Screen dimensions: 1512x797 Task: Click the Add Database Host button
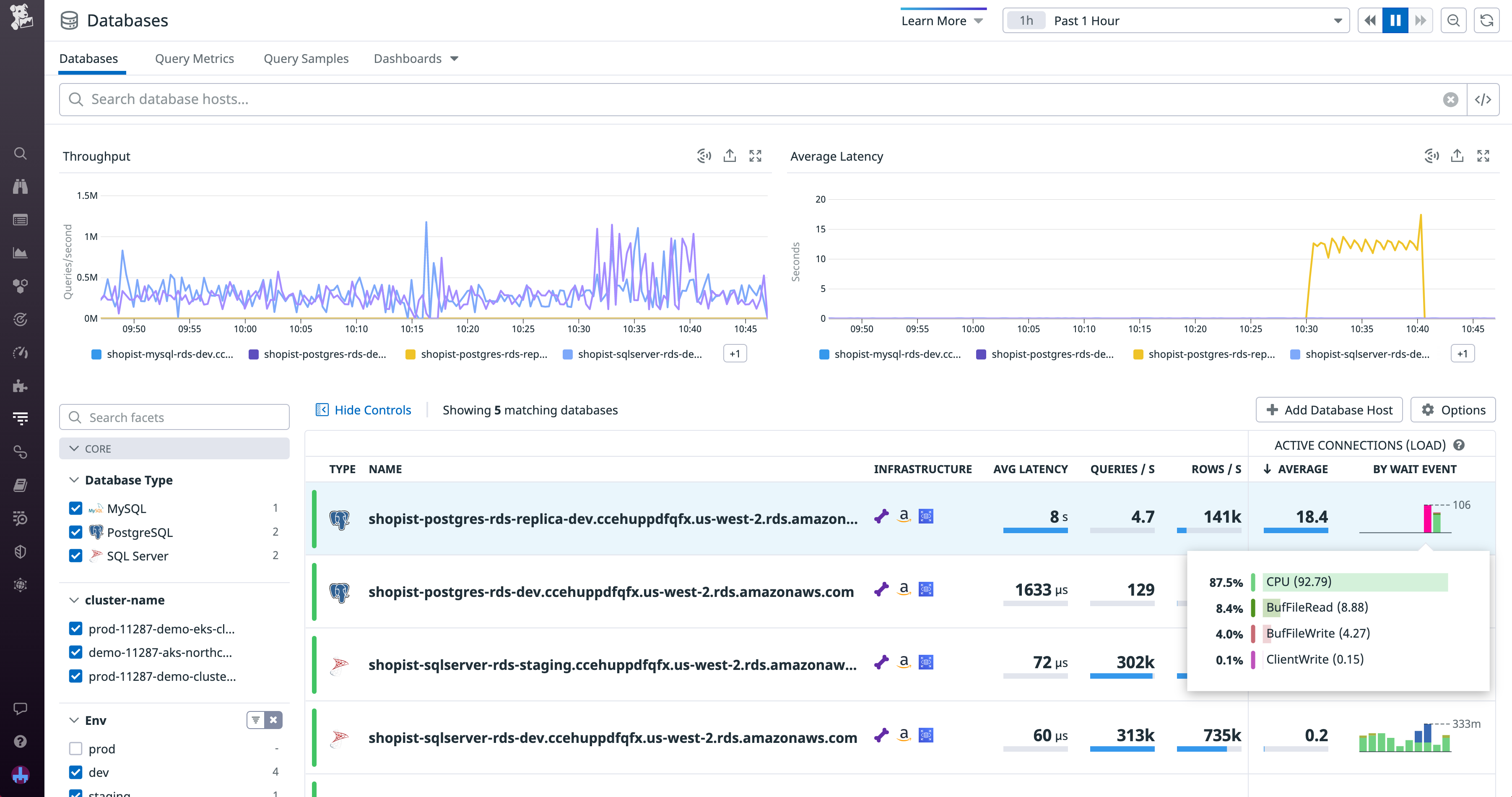(x=1329, y=409)
